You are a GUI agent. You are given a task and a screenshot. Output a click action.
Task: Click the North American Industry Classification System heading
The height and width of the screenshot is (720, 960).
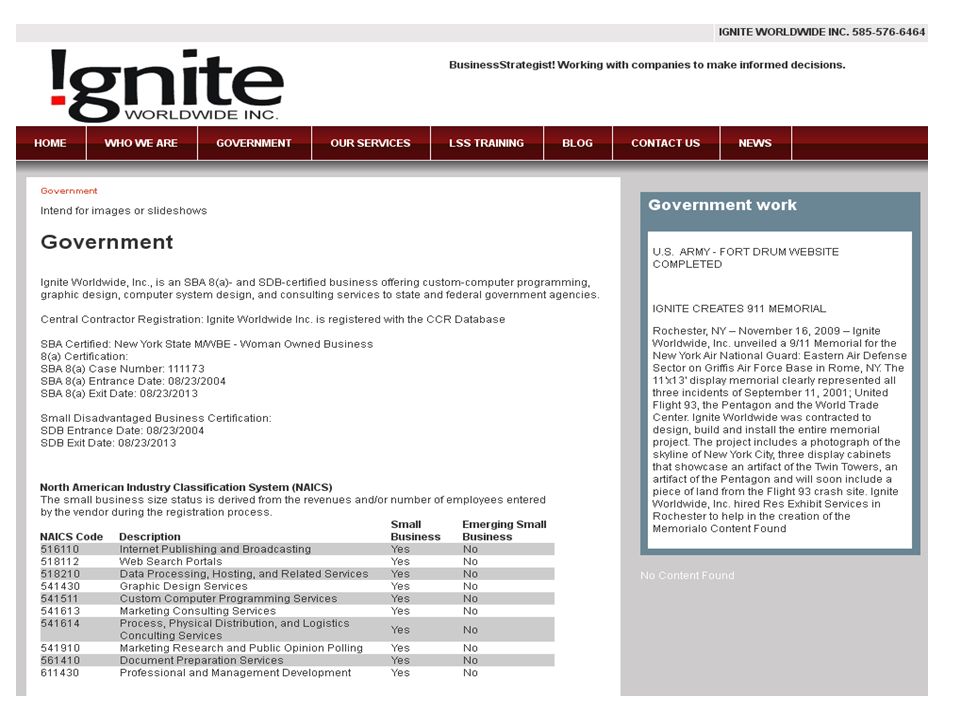click(x=186, y=487)
